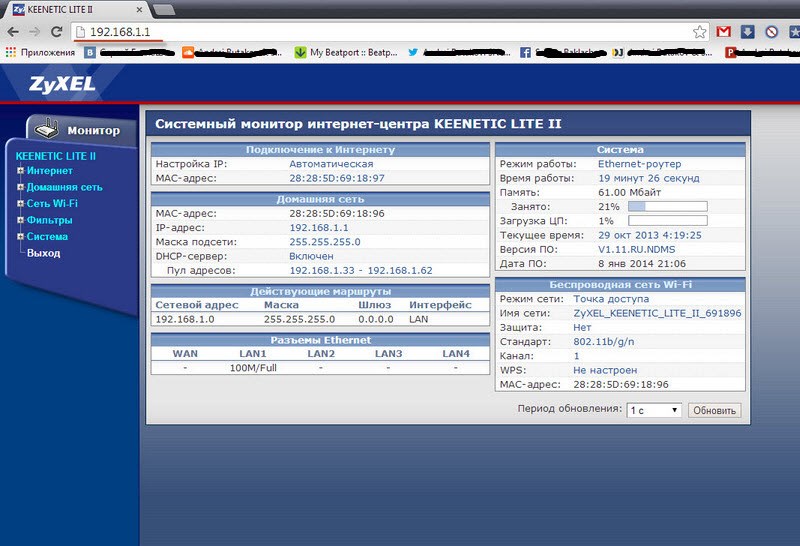Image resolution: width=800 pixels, height=546 pixels.
Task: Open the Gmail extension icon
Action: [x=723, y=32]
